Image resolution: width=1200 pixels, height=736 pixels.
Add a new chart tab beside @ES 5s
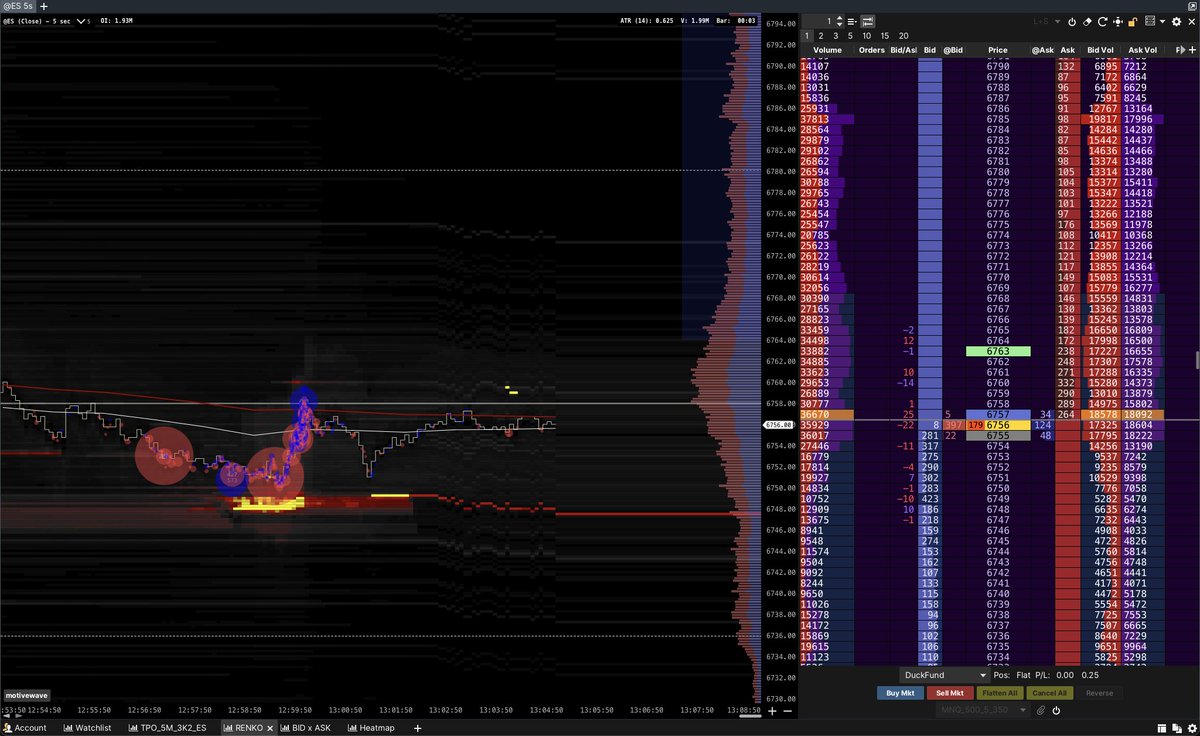point(44,6)
